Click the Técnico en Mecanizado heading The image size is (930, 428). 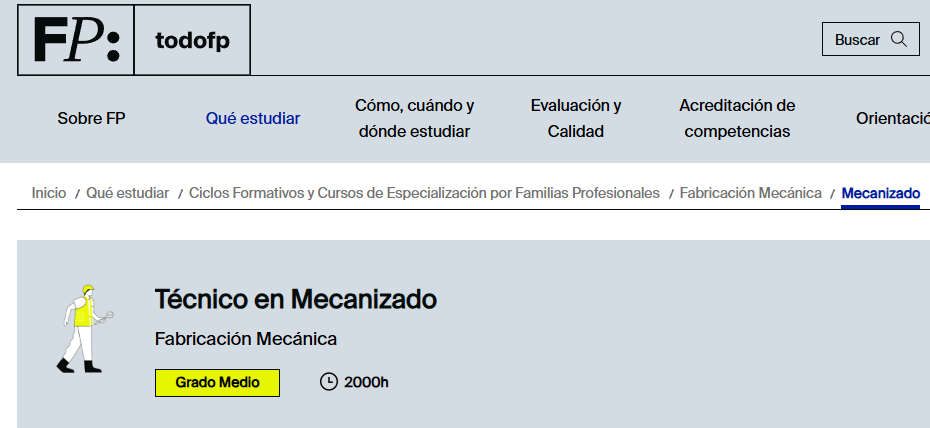tap(296, 299)
